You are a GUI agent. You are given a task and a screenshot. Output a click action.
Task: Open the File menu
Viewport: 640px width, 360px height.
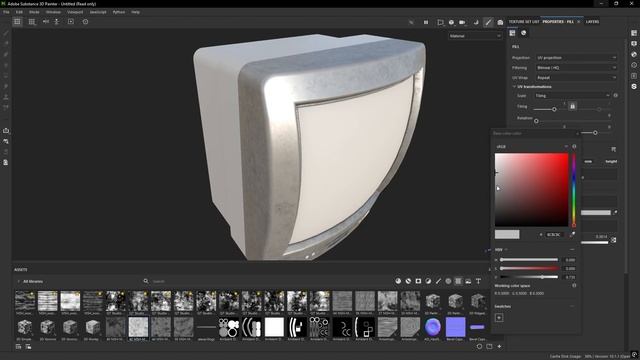(x=6, y=12)
